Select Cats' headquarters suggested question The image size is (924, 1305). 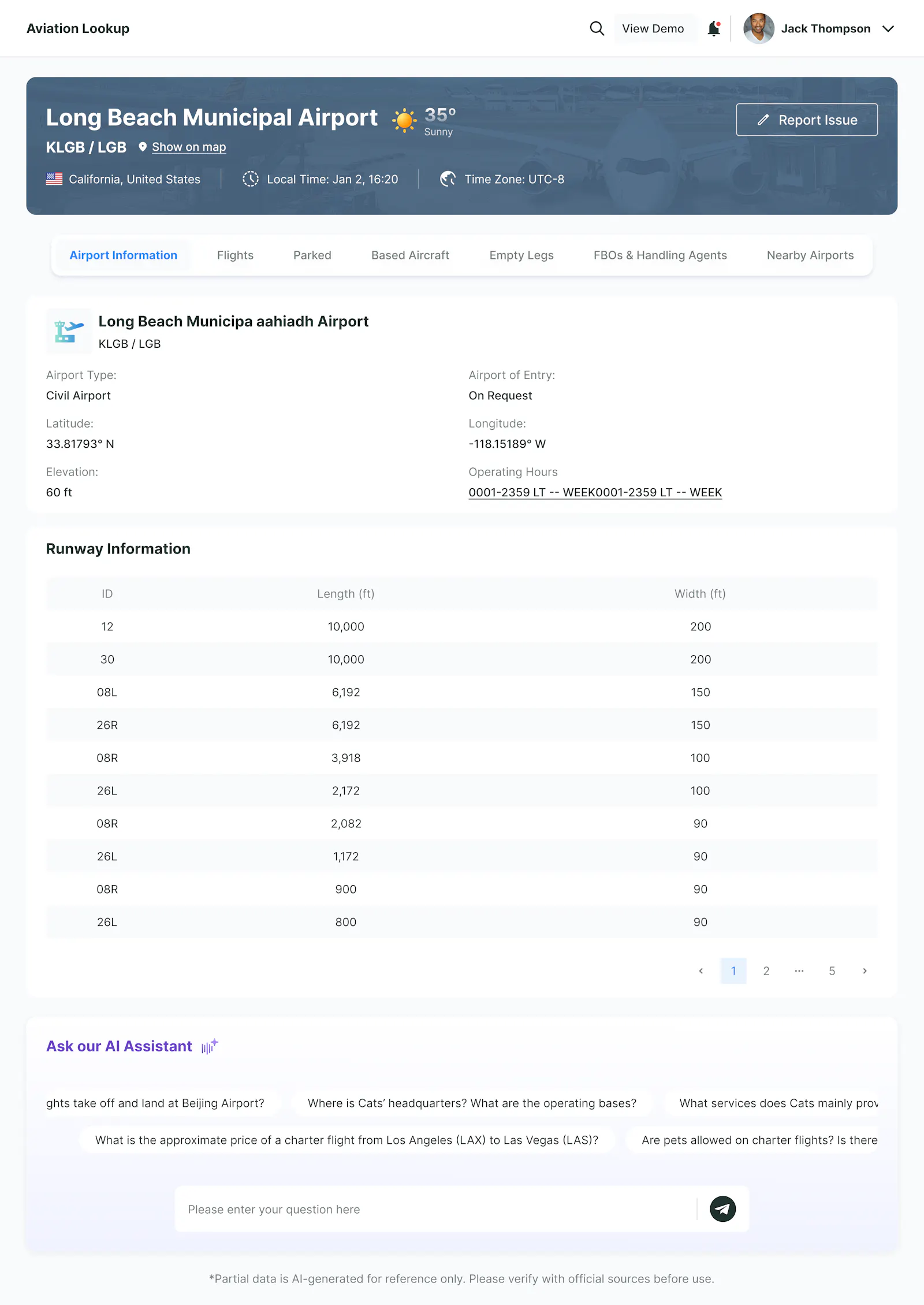point(472,1103)
